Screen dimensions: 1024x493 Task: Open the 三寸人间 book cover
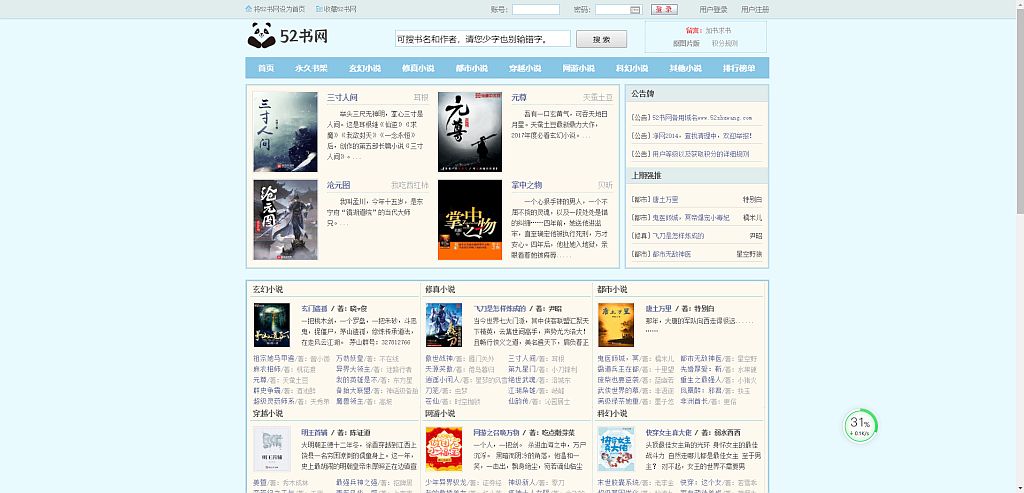pos(284,133)
